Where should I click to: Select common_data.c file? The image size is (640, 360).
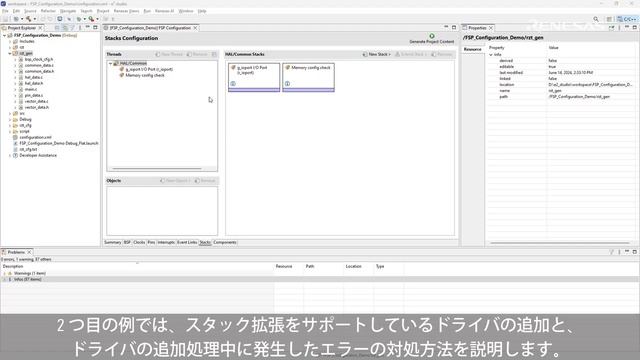click(39, 65)
